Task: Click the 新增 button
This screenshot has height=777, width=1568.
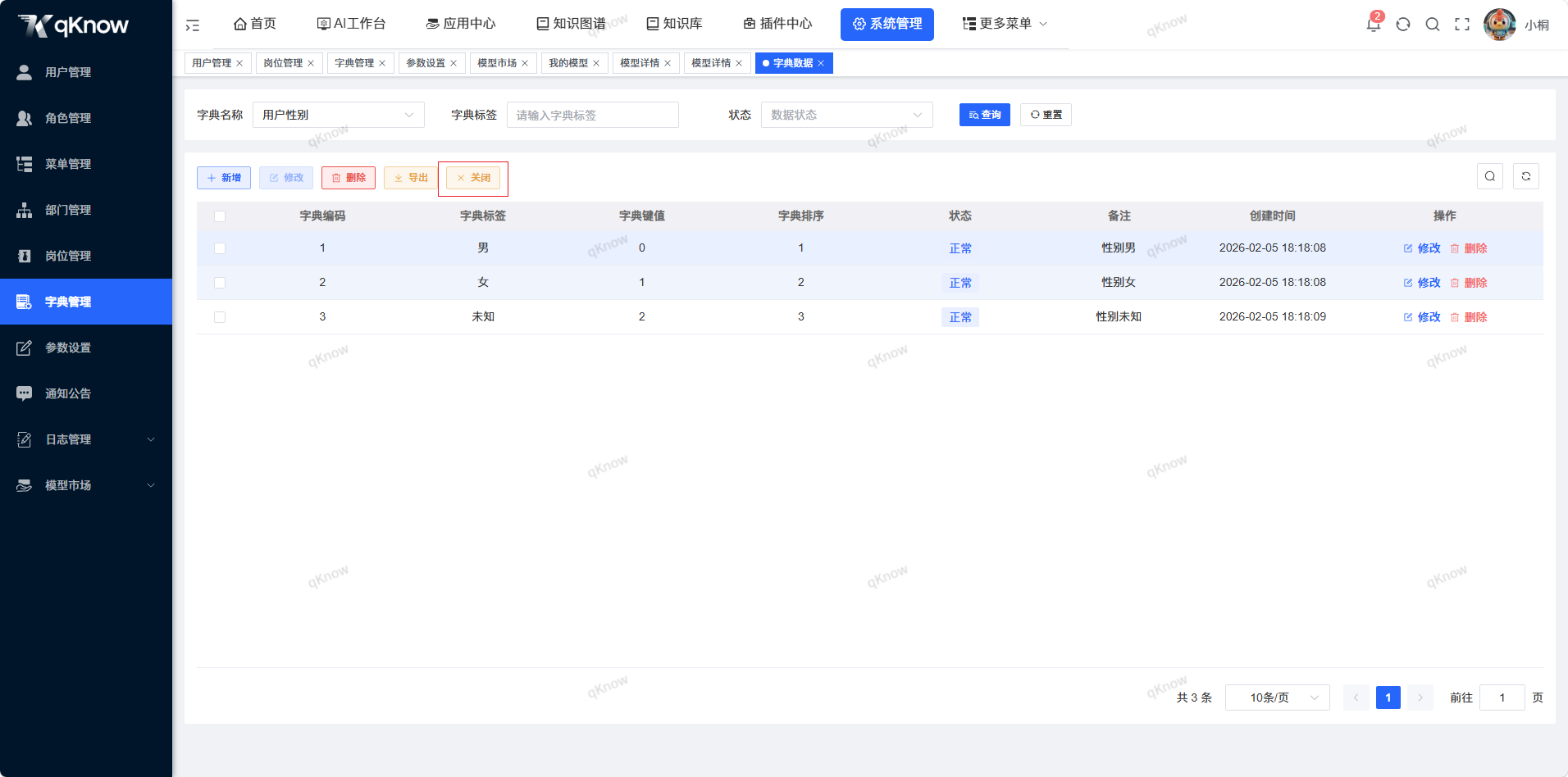Action: (x=224, y=178)
